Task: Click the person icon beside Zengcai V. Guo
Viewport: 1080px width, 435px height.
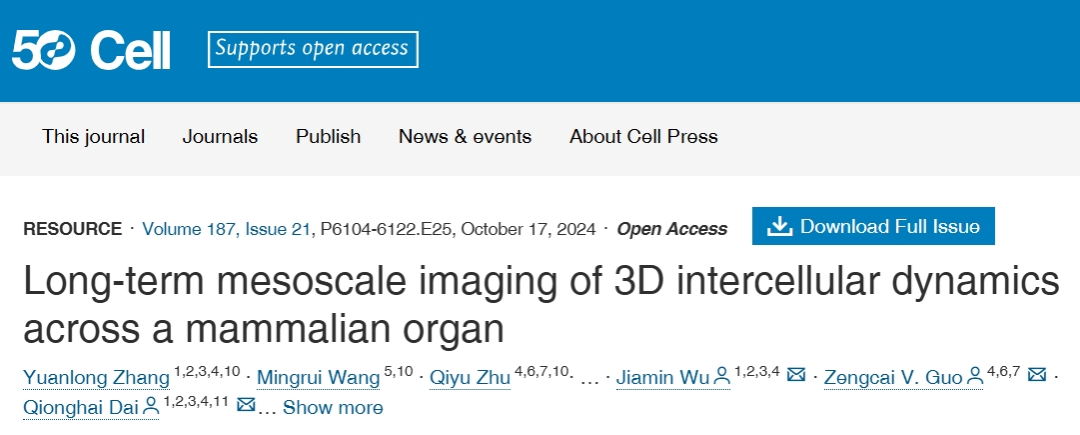Action: [978, 377]
